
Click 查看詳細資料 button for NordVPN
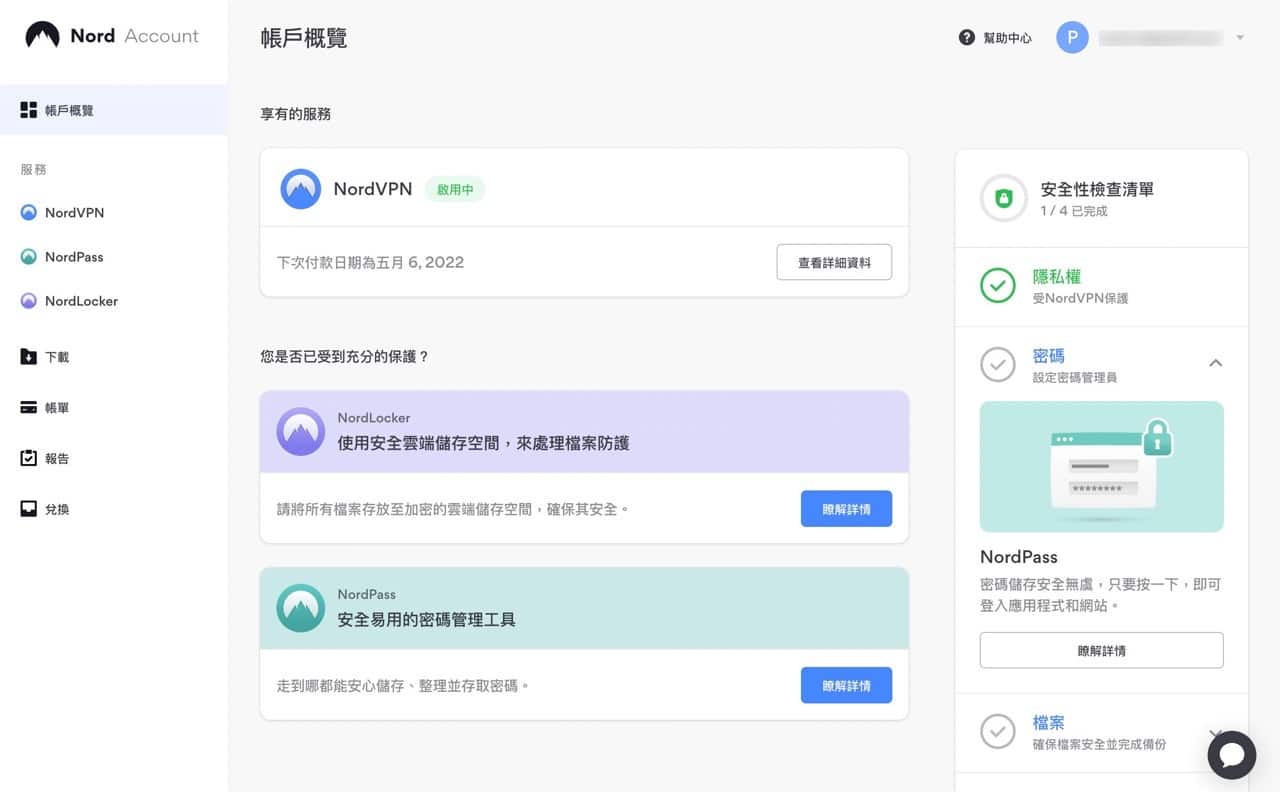(x=834, y=262)
